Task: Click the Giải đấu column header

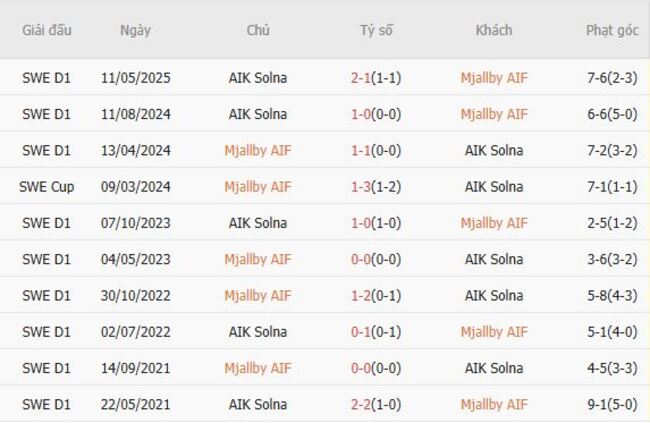Action: 47,30
